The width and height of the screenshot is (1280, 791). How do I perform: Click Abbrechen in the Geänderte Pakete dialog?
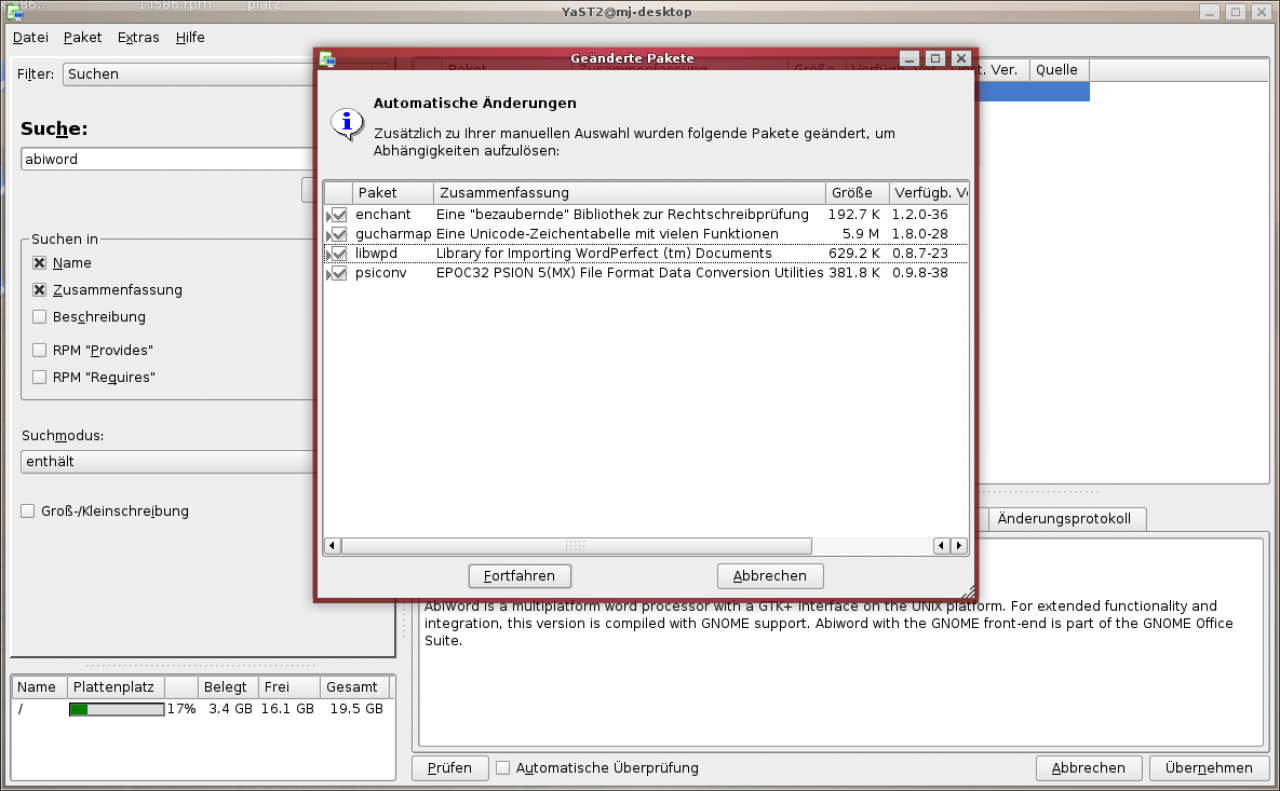[770, 576]
